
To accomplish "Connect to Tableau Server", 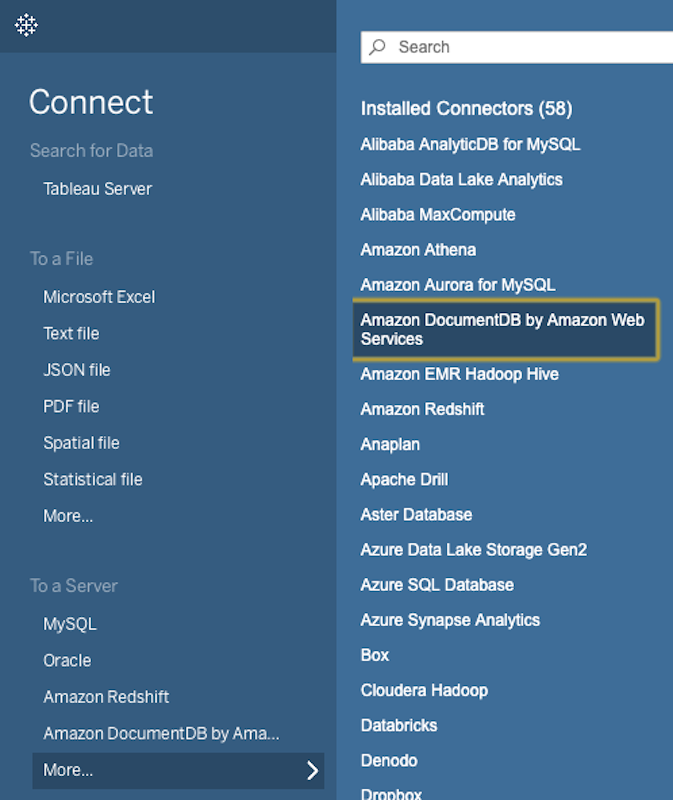I will coord(97,188).
